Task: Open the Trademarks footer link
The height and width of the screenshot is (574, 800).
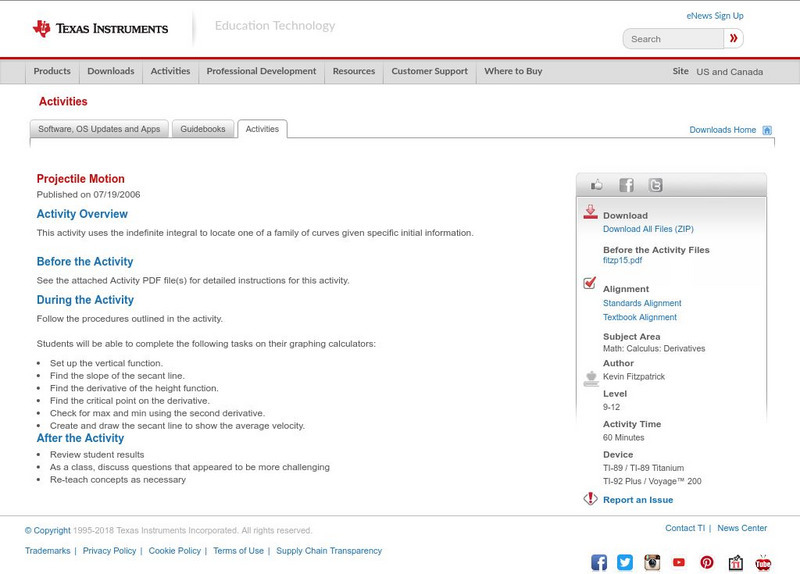Action: [x=47, y=551]
